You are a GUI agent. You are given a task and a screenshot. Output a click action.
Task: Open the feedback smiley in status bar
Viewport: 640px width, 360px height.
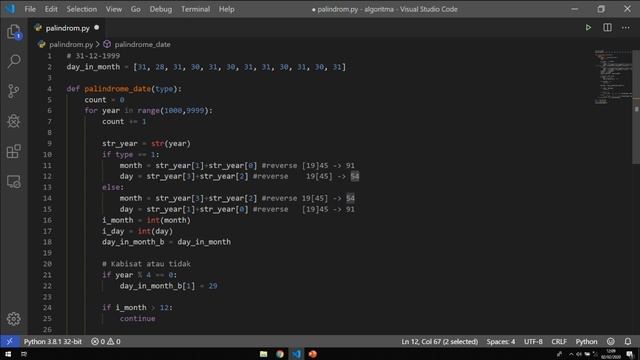610,341
